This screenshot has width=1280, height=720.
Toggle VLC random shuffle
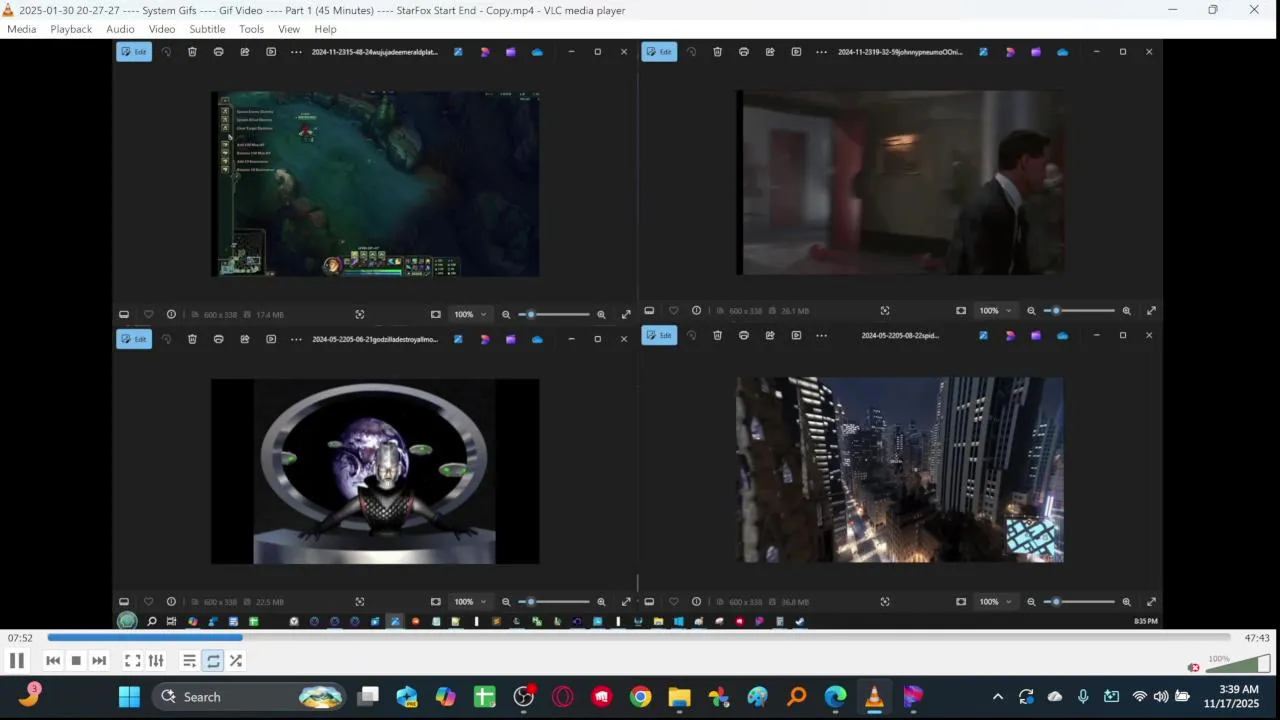(x=236, y=660)
